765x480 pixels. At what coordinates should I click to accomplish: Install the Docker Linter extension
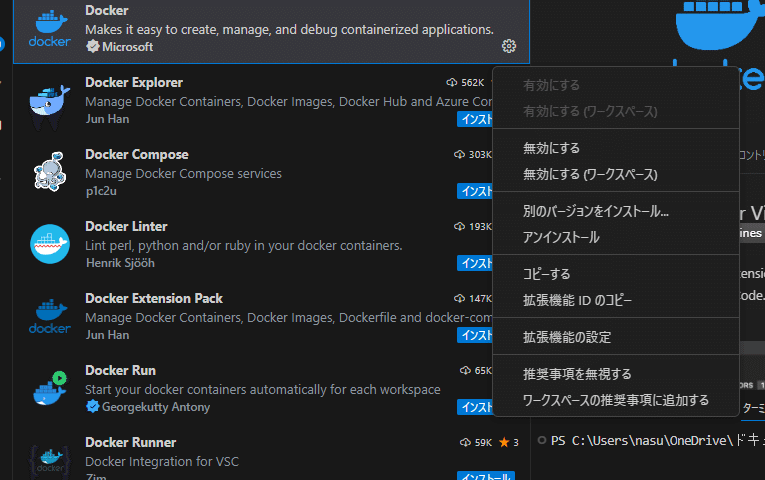[475, 263]
